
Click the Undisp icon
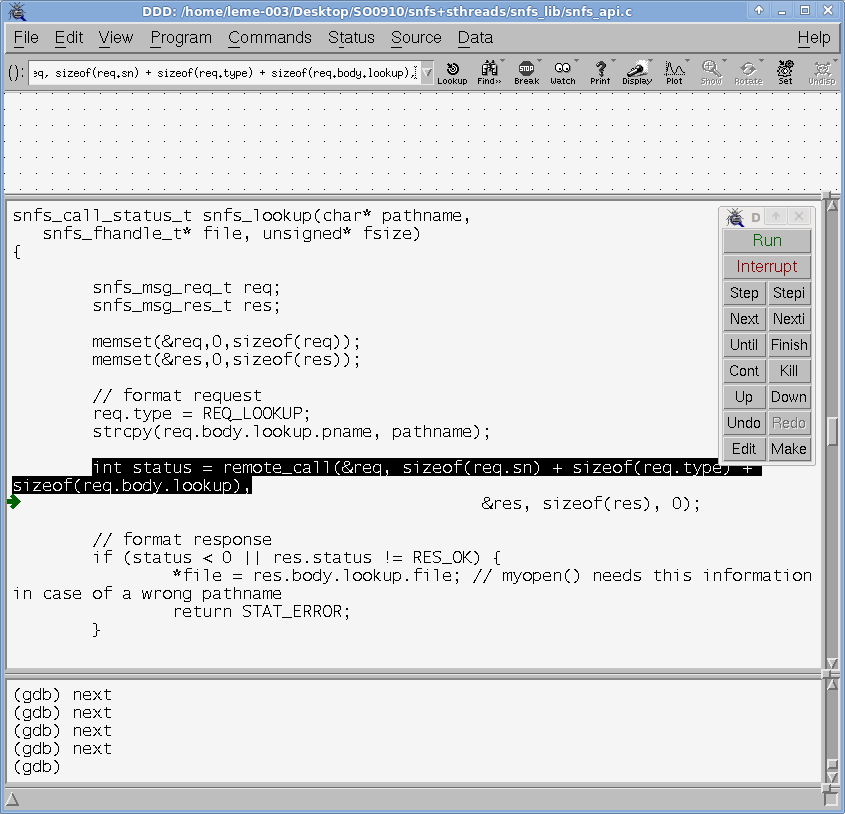[x=822, y=73]
